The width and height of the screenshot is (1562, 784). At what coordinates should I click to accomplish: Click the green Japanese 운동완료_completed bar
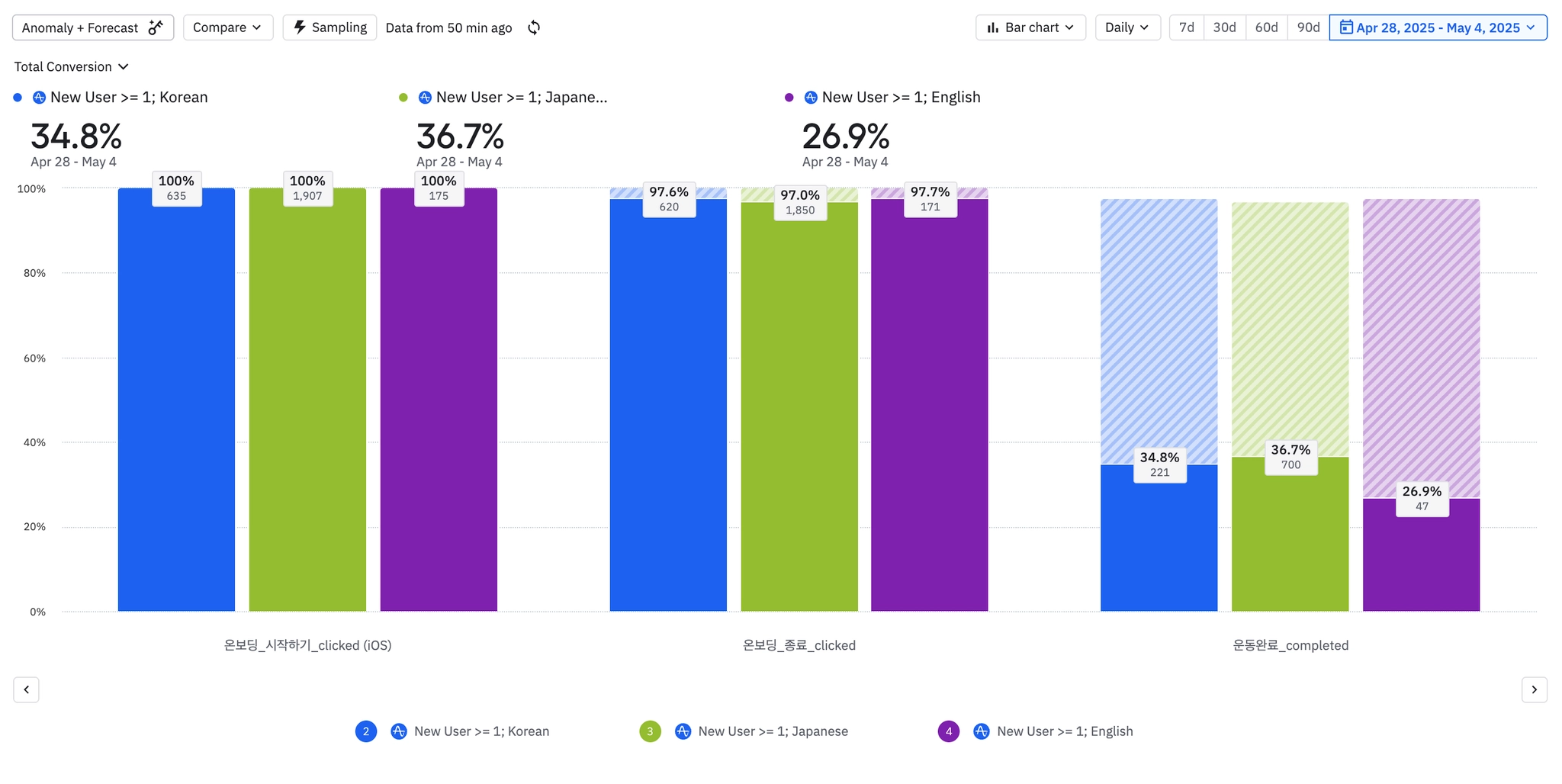pyautogui.click(x=1290, y=541)
